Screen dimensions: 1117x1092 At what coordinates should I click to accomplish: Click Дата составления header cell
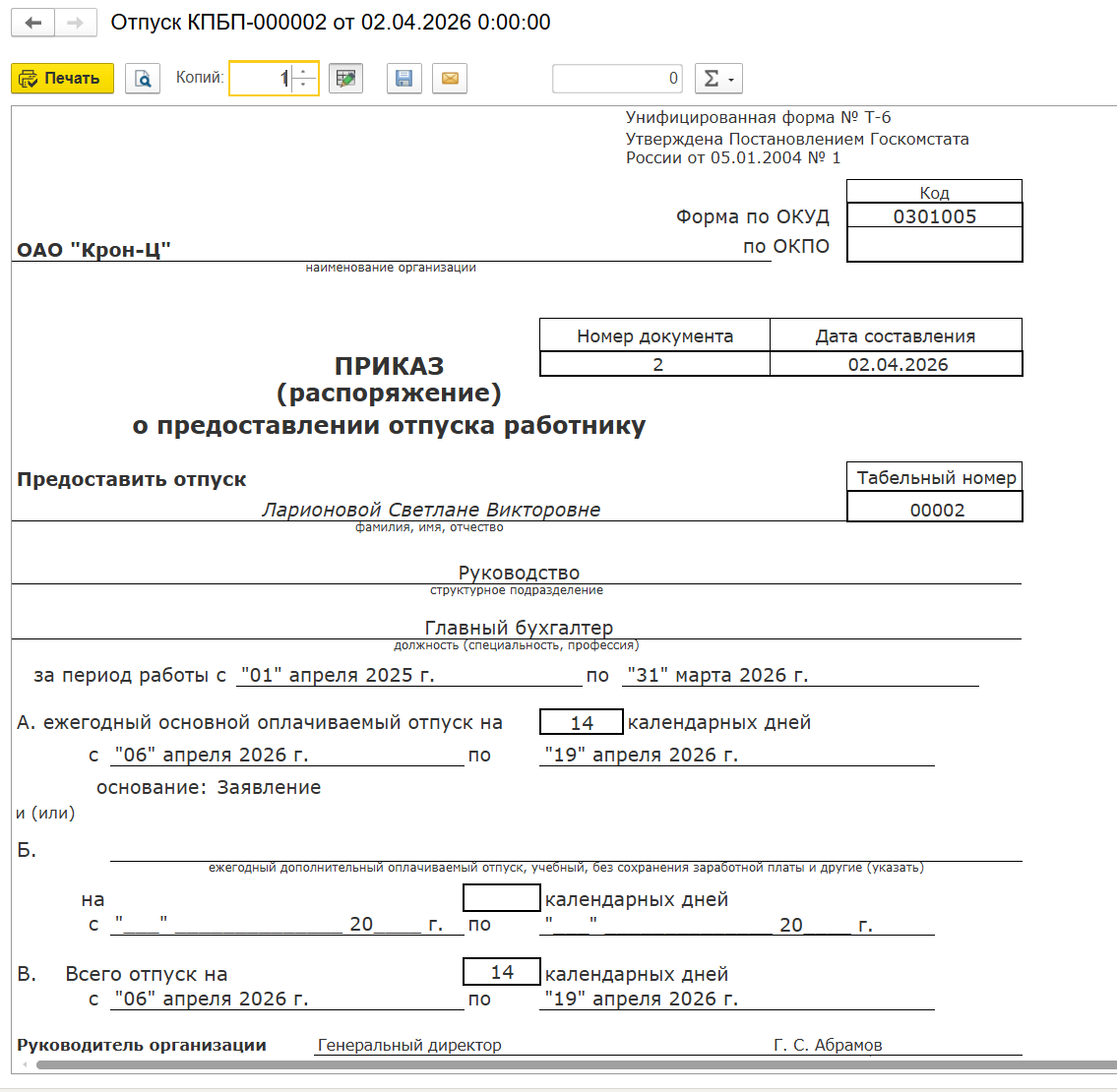tap(897, 335)
